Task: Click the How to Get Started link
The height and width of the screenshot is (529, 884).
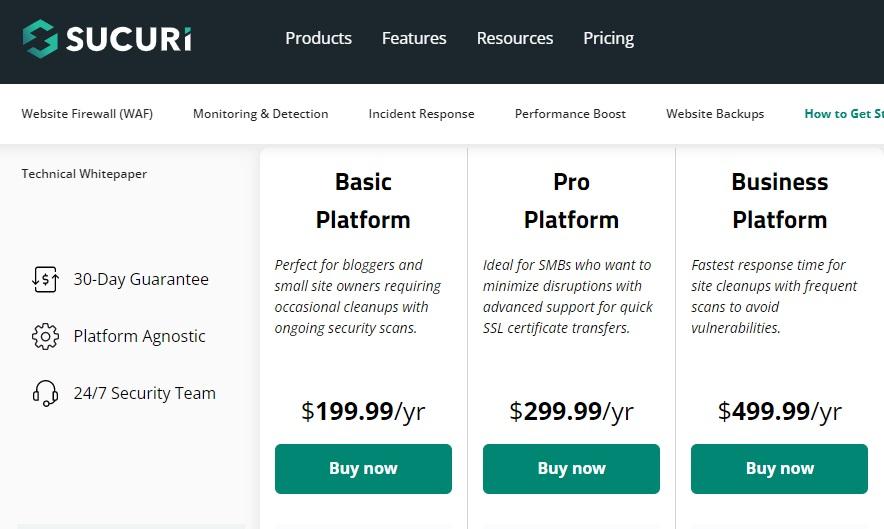Action: [x=843, y=114]
